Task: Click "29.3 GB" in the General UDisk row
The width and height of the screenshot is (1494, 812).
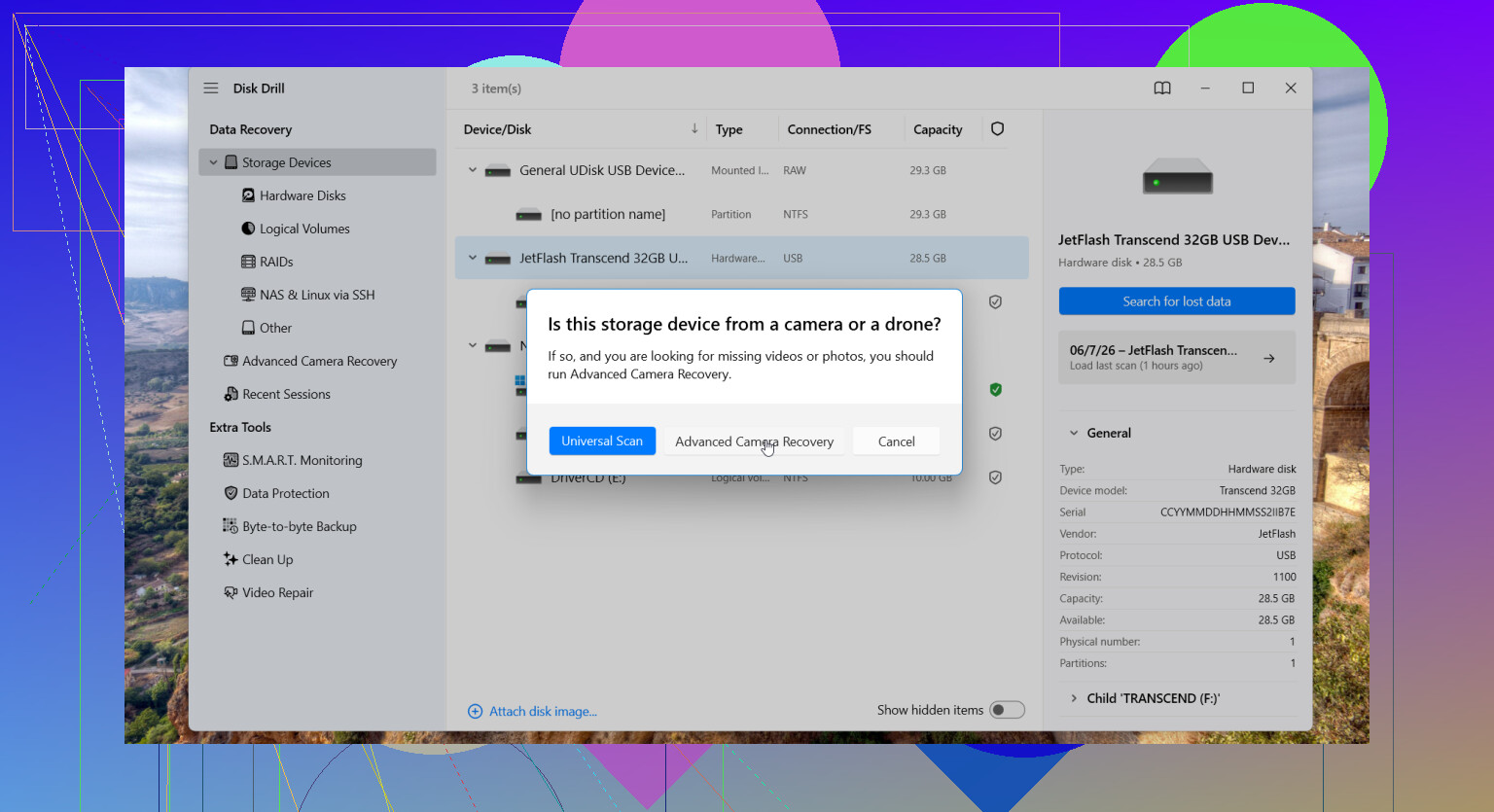Action: tap(928, 170)
